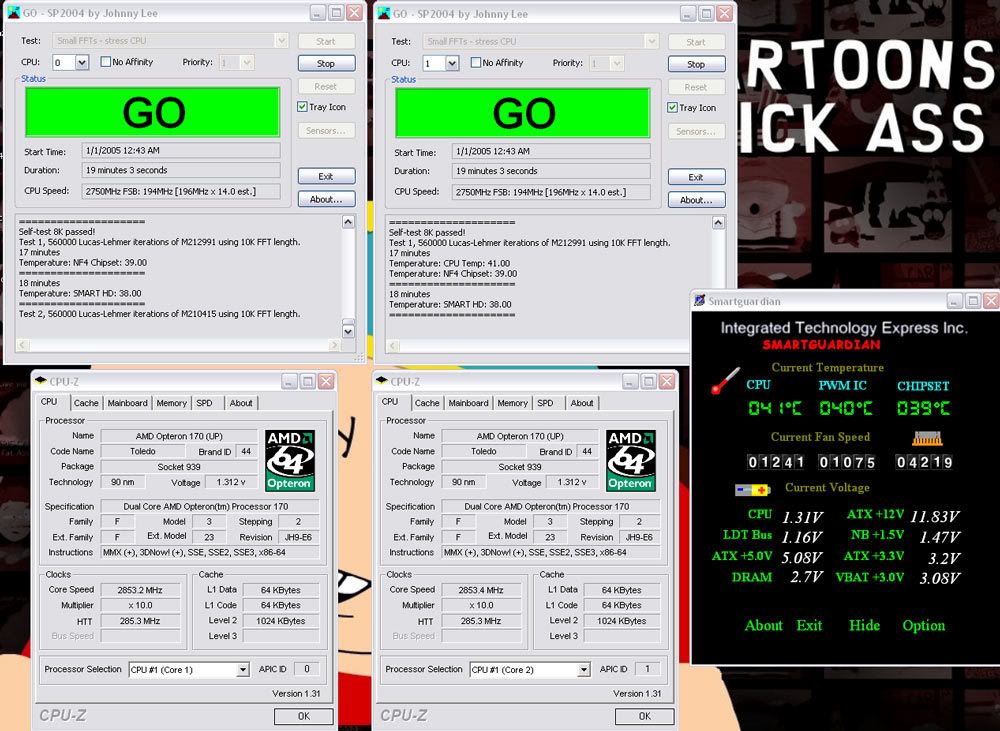This screenshot has width=1000, height=731.
Task: Open About tab in right CPU-Z
Action: (x=582, y=403)
